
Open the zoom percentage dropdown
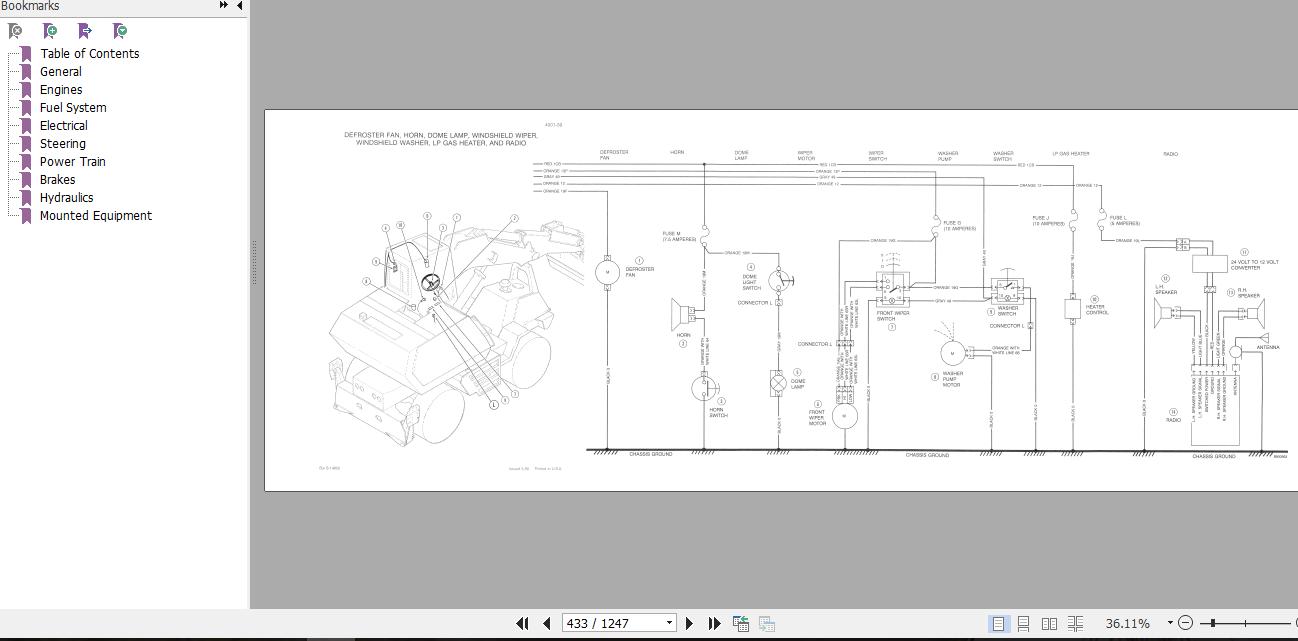pos(1169,622)
